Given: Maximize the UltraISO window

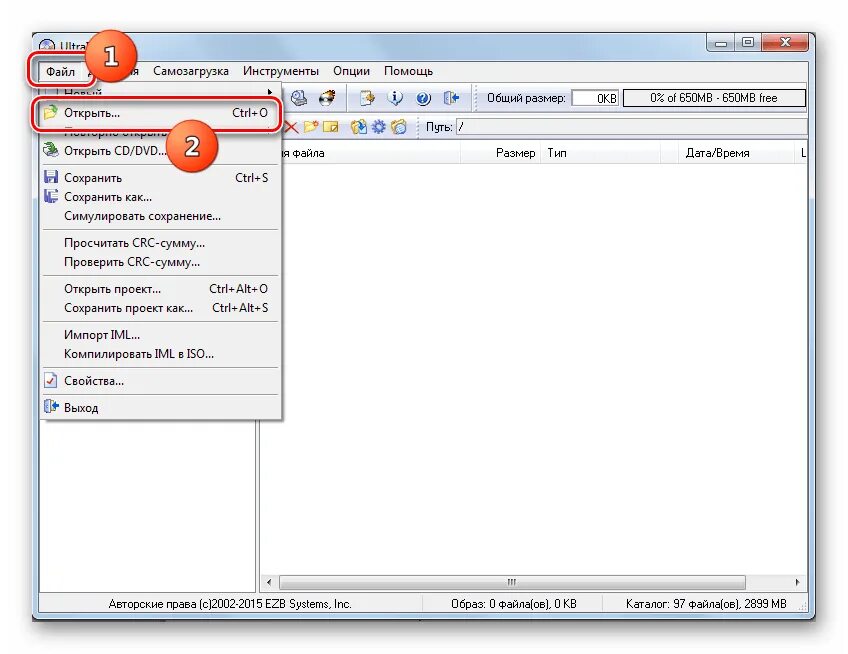Looking at the screenshot, I should click(x=748, y=43).
